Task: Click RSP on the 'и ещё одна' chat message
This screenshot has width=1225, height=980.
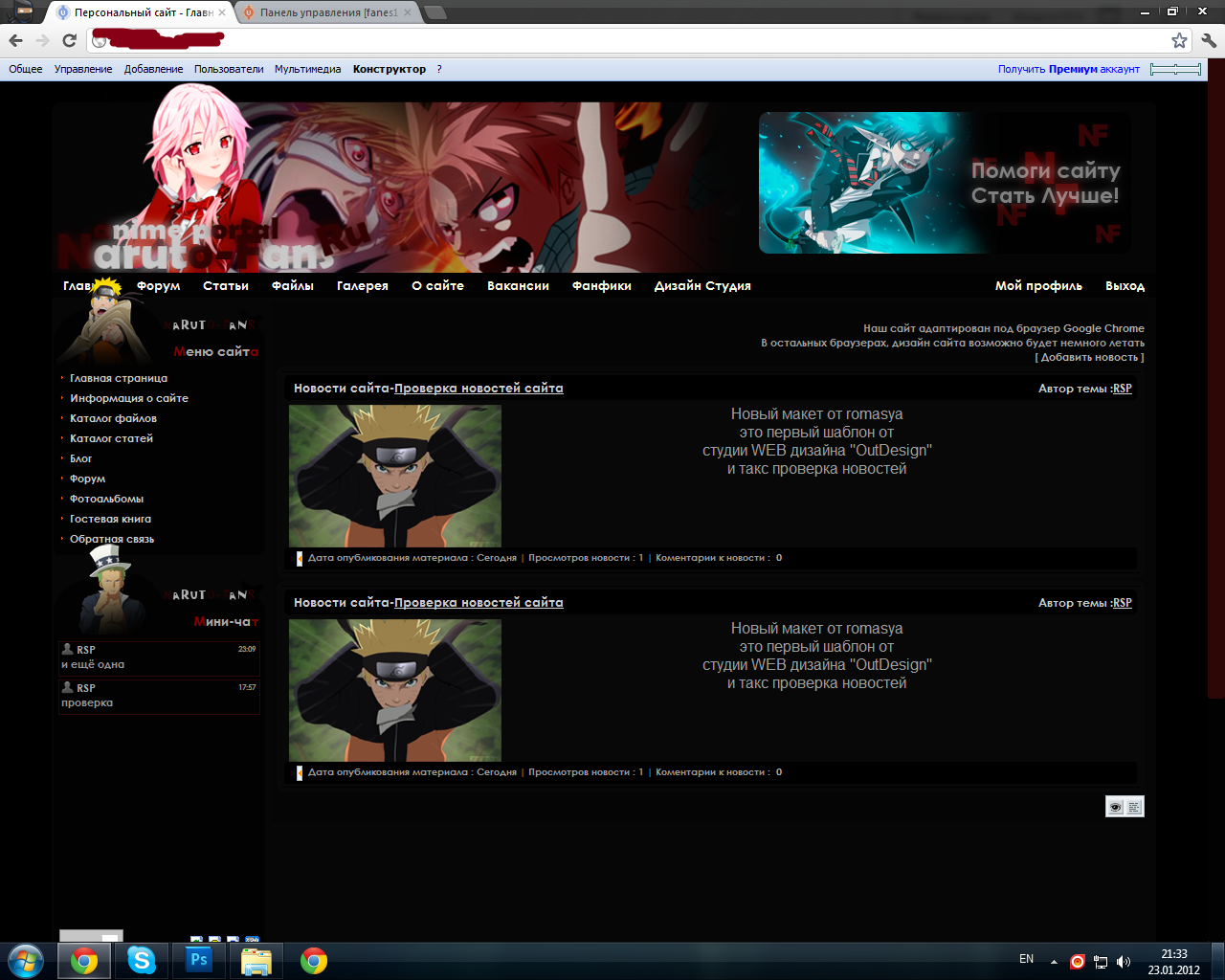Action: pyautogui.click(x=86, y=650)
